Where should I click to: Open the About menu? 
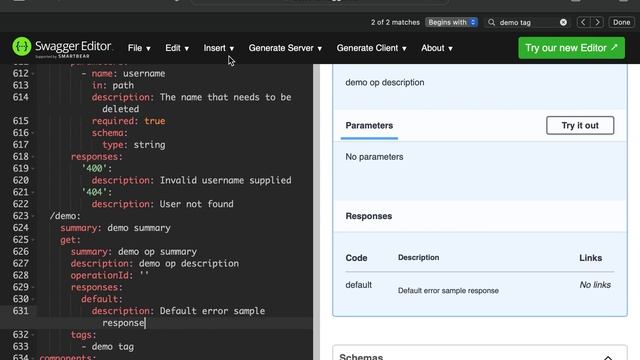click(x=437, y=48)
